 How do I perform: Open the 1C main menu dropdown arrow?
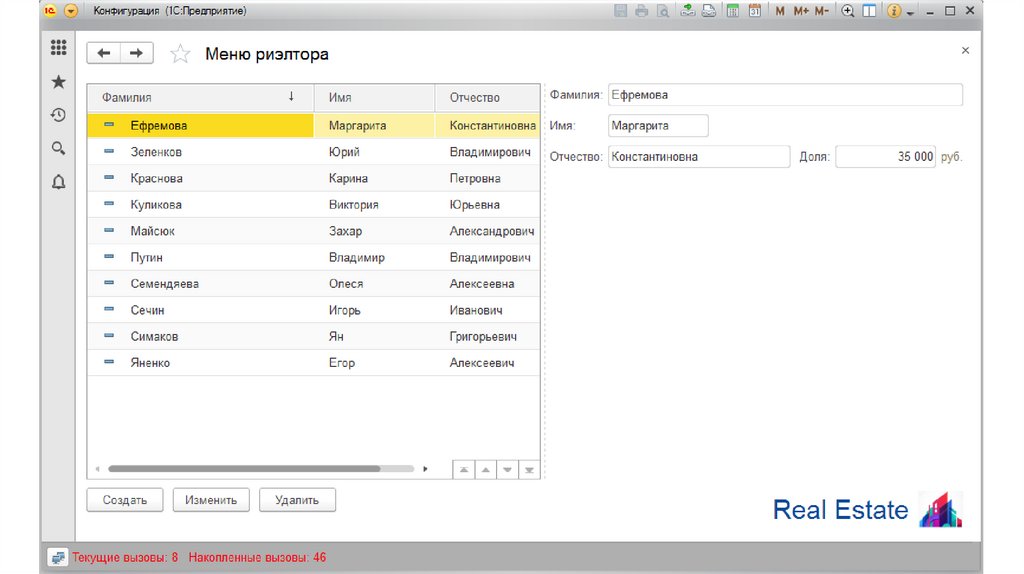tap(70, 11)
